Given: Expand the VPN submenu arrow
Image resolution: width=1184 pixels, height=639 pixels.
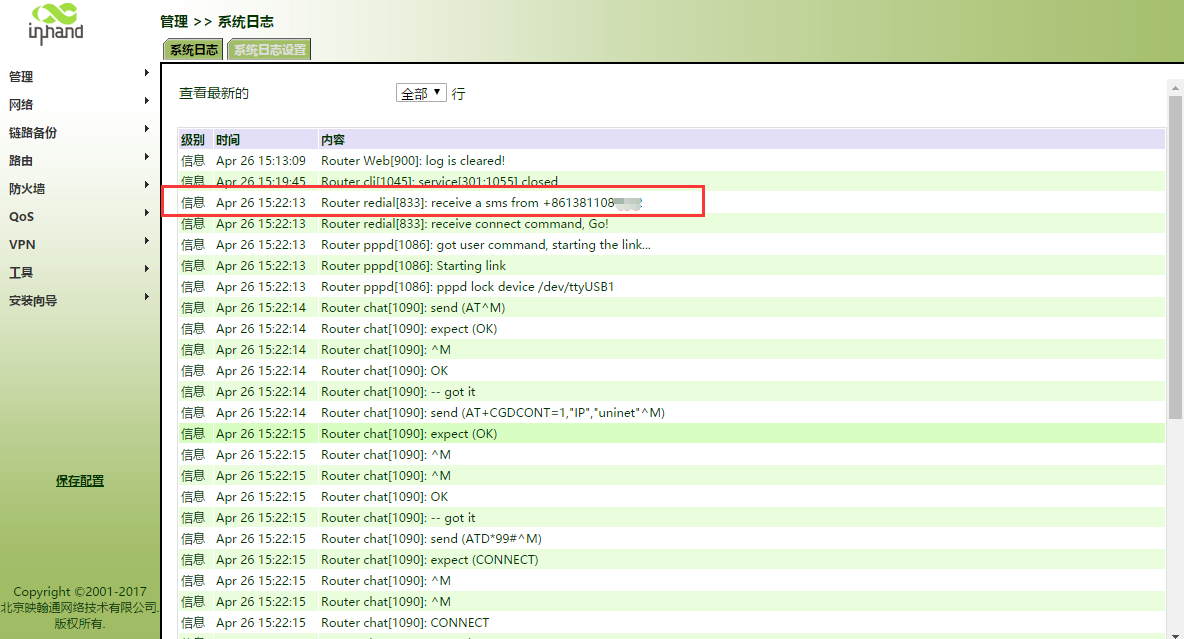Looking at the screenshot, I should [147, 241].
